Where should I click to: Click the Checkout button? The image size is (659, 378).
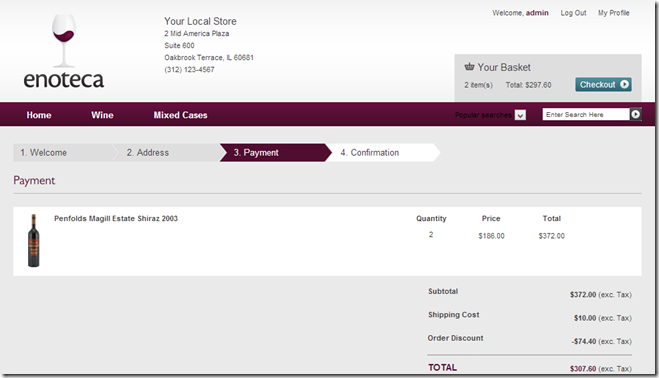coord(603,85)
